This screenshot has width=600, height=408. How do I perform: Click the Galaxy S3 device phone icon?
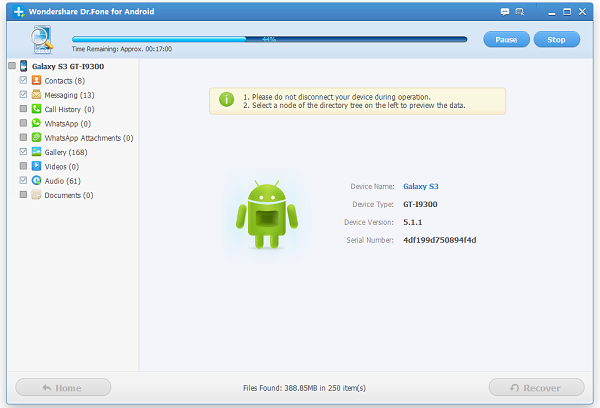(x=24, y=66)
